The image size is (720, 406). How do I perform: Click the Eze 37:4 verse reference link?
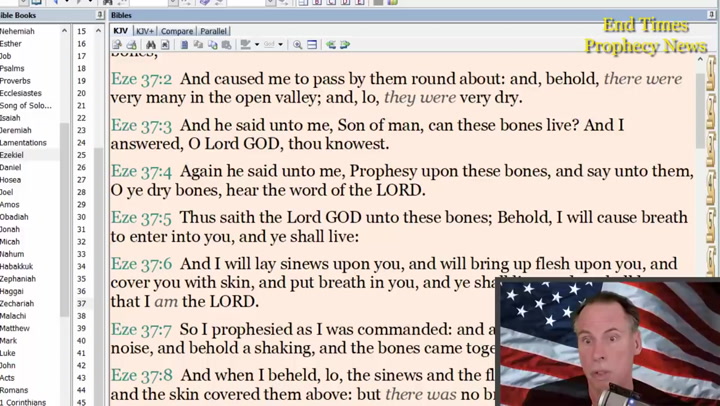tap(141, 172)
